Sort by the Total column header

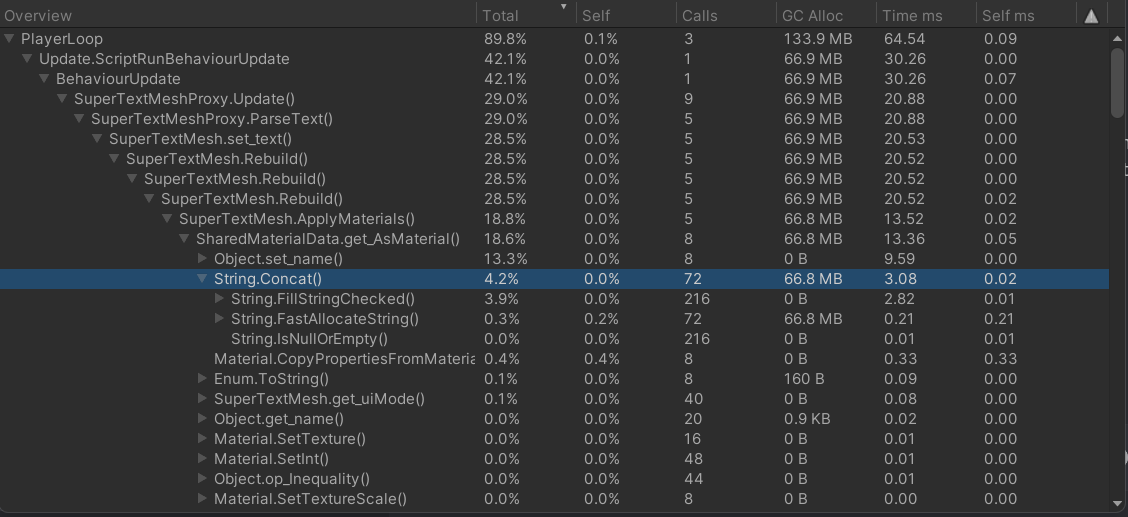click(527, 15)
